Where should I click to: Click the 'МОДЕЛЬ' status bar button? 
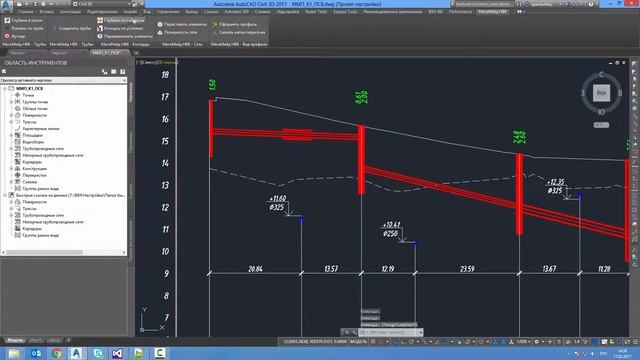coord(358,342)
